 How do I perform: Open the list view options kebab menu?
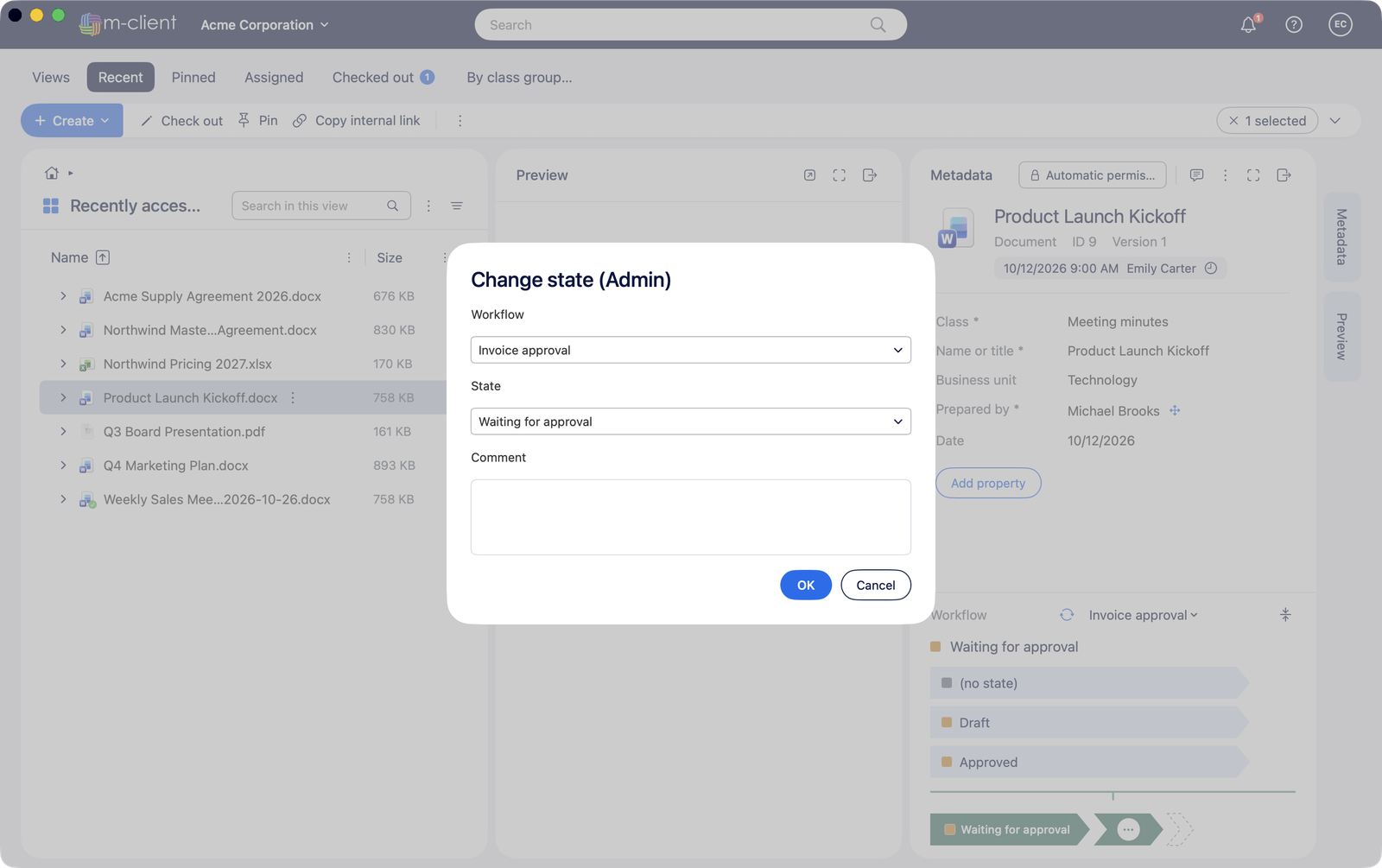[428, 206]
